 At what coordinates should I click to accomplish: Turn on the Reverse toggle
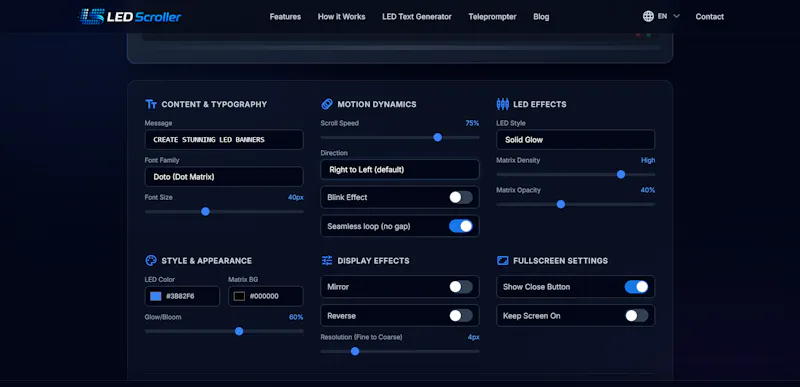click(461, 316)
